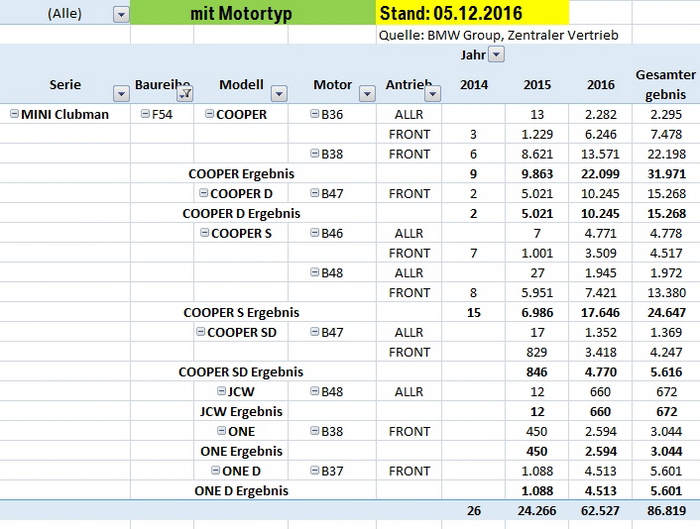Select cell 1.369 in COOPER SD ALLR row
700x529 pixels.
pyautogui.click(x=666, y=332)
